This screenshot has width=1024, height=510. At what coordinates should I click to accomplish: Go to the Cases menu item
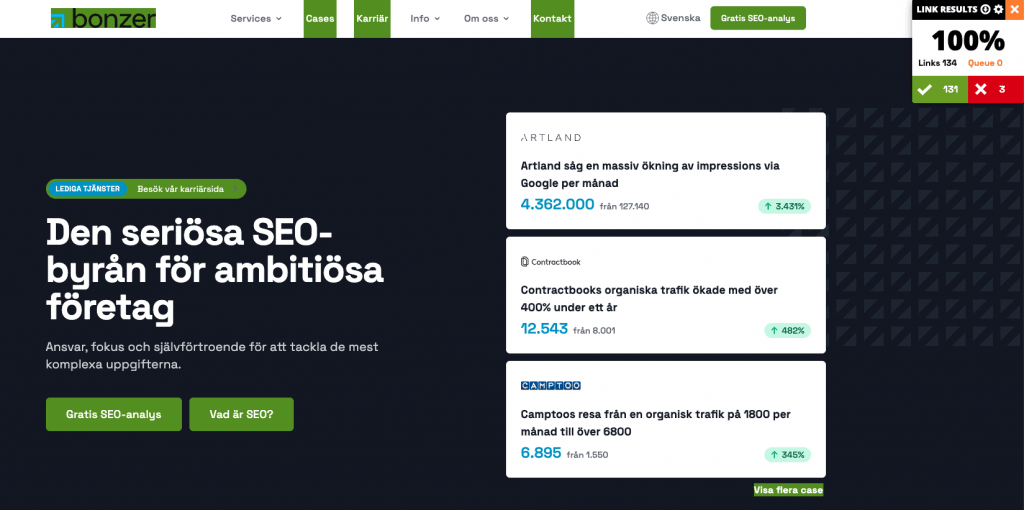tap(320, 18)
